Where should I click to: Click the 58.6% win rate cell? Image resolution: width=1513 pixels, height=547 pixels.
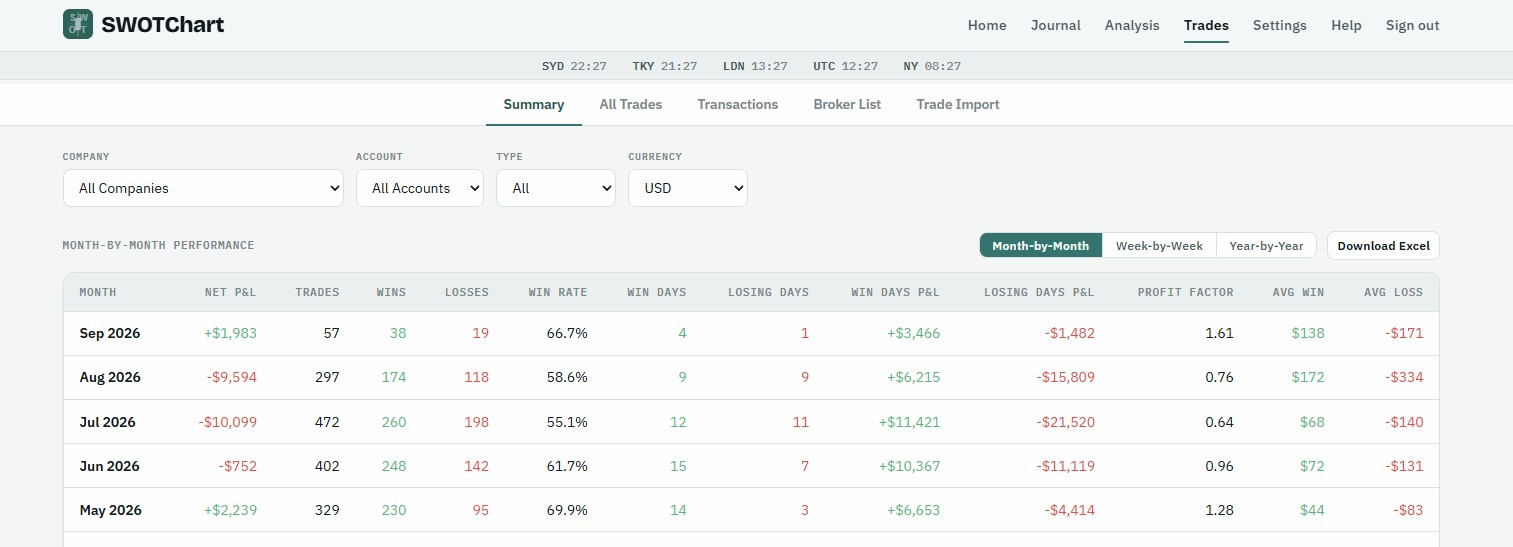pyautogui.click(x=567, y=377)
